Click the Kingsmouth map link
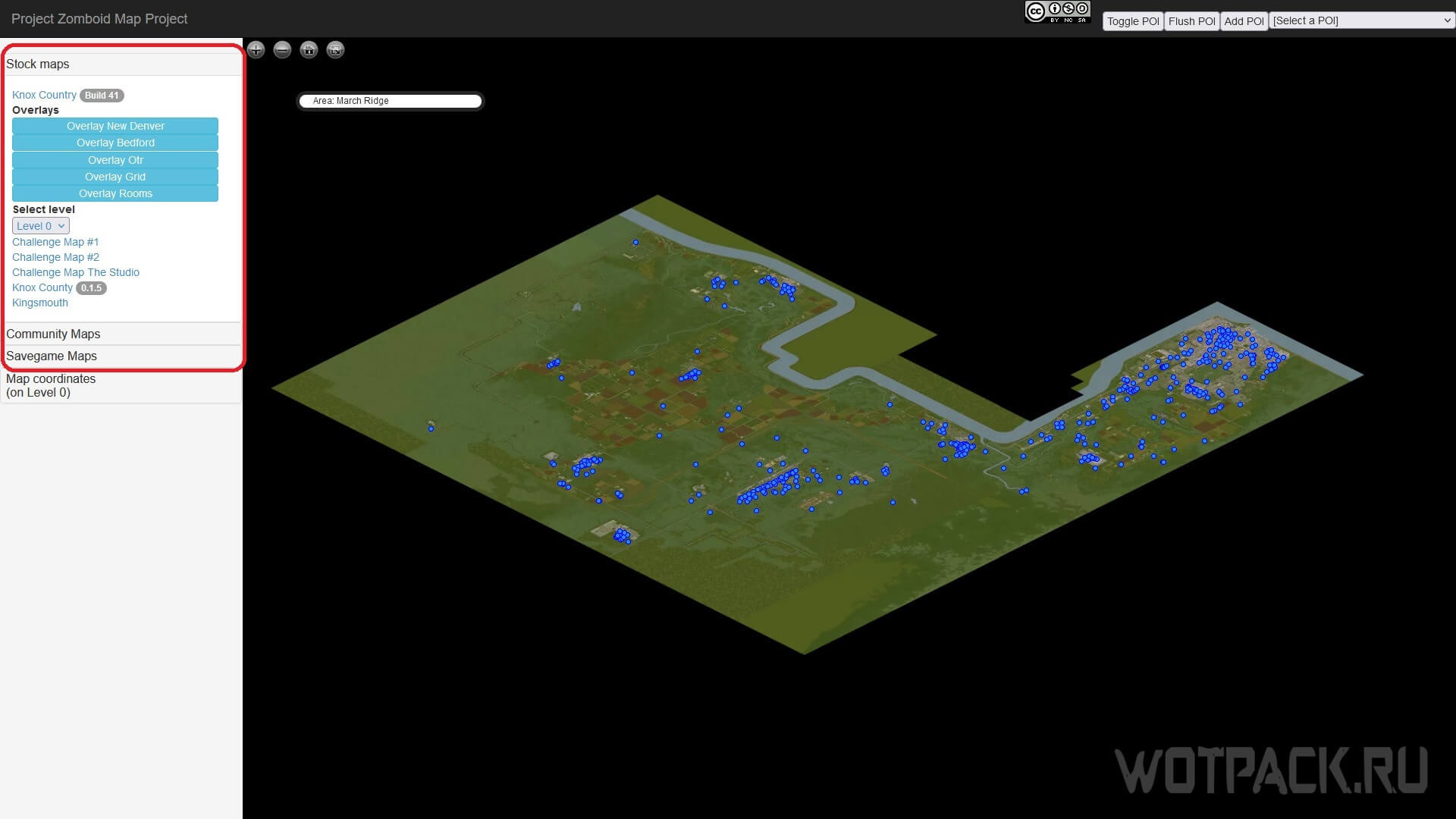The image size is (1456, 819). point(40,302)
